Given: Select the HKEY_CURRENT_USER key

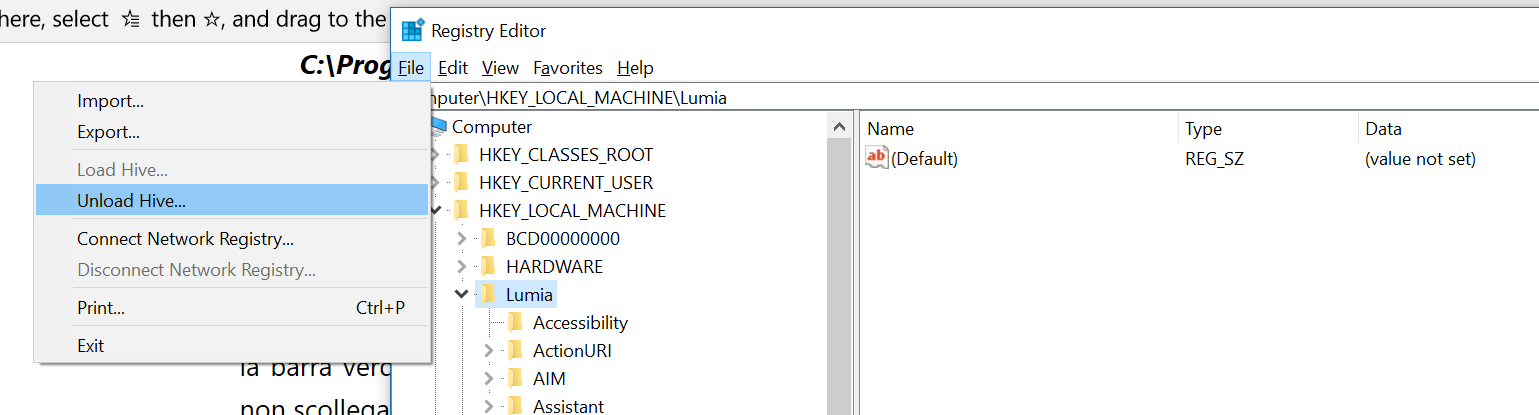Looking at the screenshot, I should (565, 182).
